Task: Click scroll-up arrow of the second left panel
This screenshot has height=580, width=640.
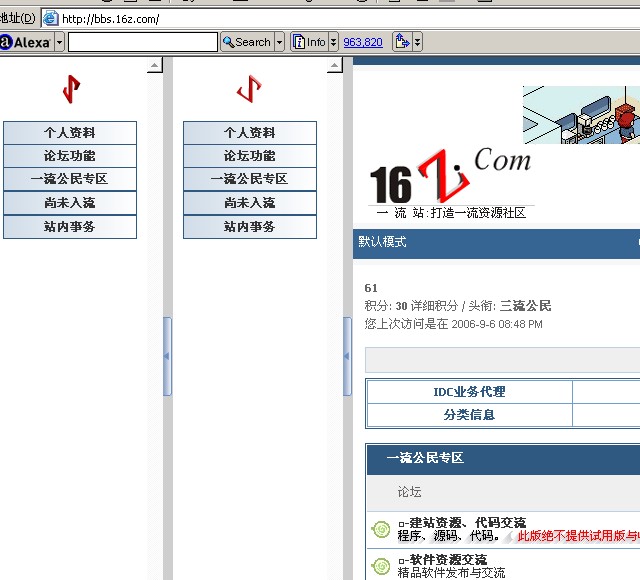Action: 335,65
